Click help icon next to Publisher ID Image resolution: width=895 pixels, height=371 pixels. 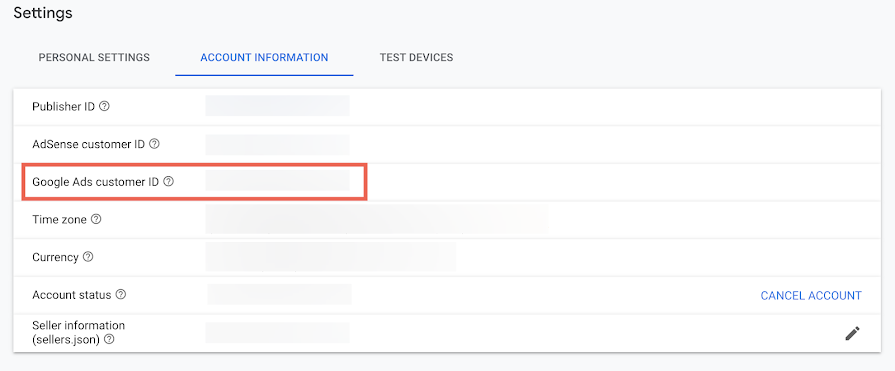pos(104,106)
